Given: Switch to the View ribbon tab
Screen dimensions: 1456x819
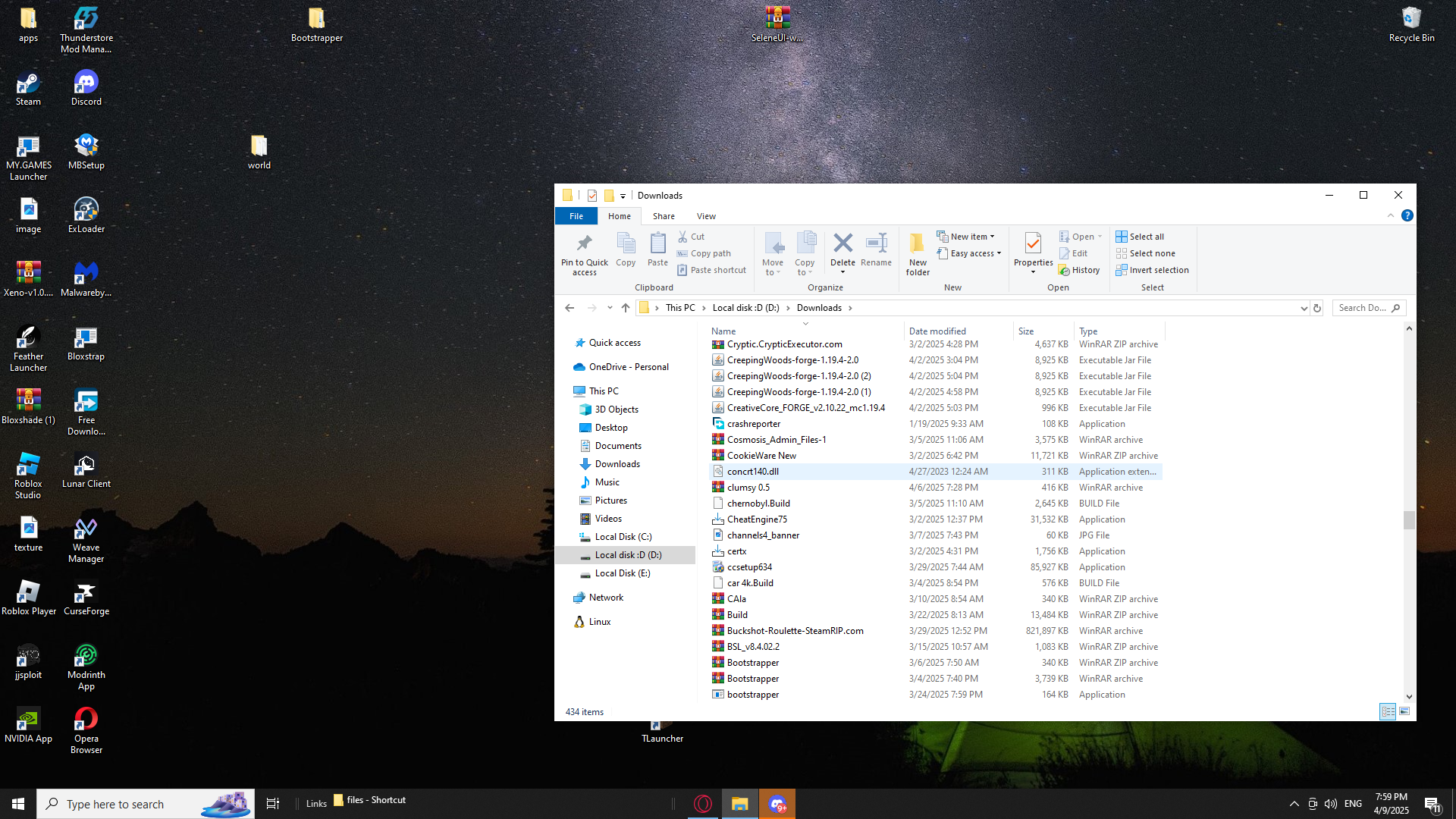Looking at the screenshot, I should (x=706, y=216).
